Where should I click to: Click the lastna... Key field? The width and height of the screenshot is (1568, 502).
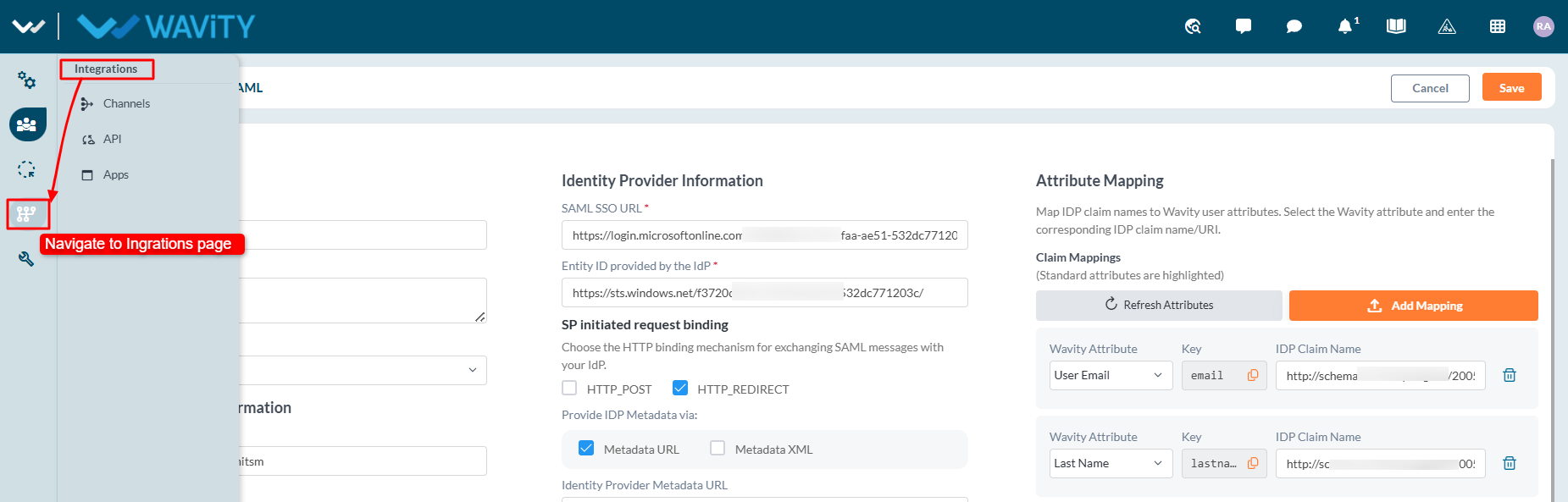[1224, 463]
